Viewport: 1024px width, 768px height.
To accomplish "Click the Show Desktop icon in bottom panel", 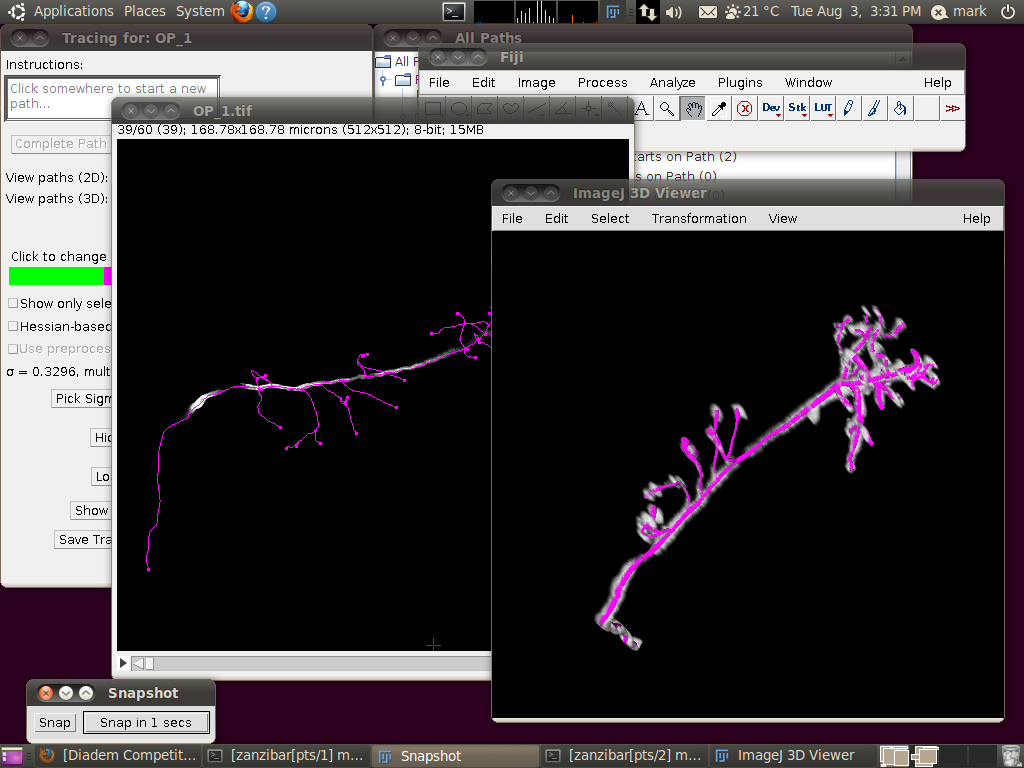I will coord(12,756).
